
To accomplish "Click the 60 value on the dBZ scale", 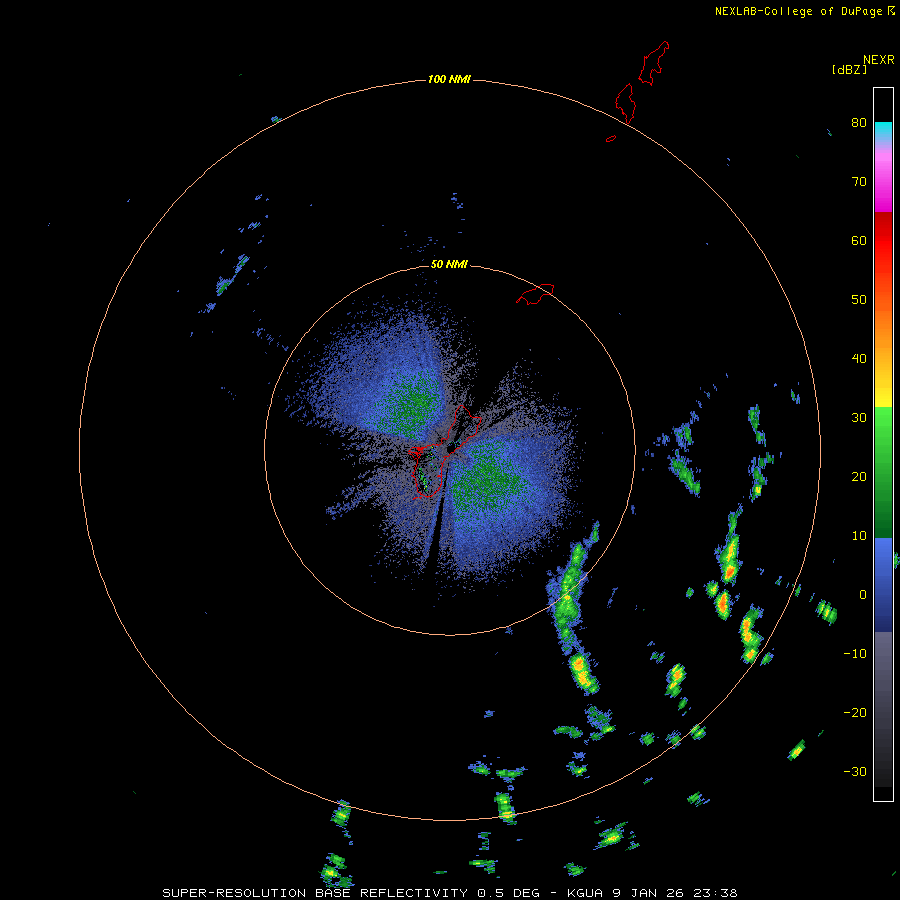I will (x=859, y=240).
